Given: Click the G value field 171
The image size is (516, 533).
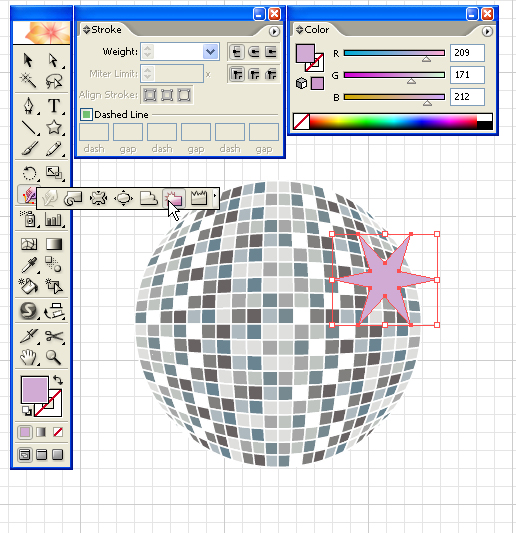Looking at the screenshot, I should point(467,75).
